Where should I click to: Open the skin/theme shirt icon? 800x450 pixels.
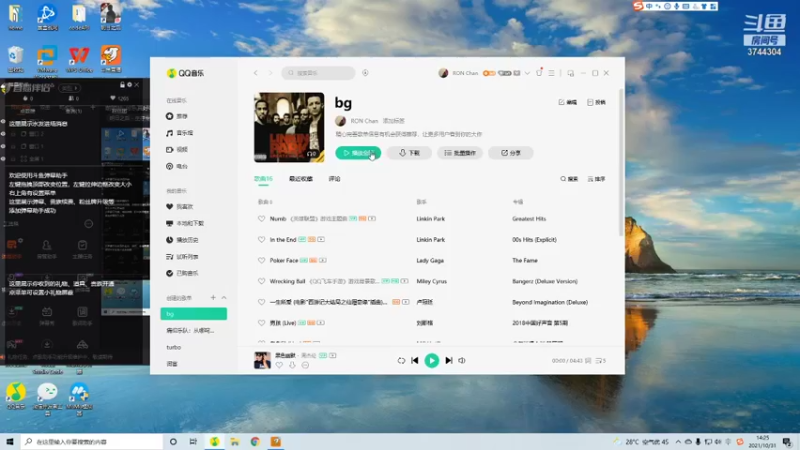[539, 73]
